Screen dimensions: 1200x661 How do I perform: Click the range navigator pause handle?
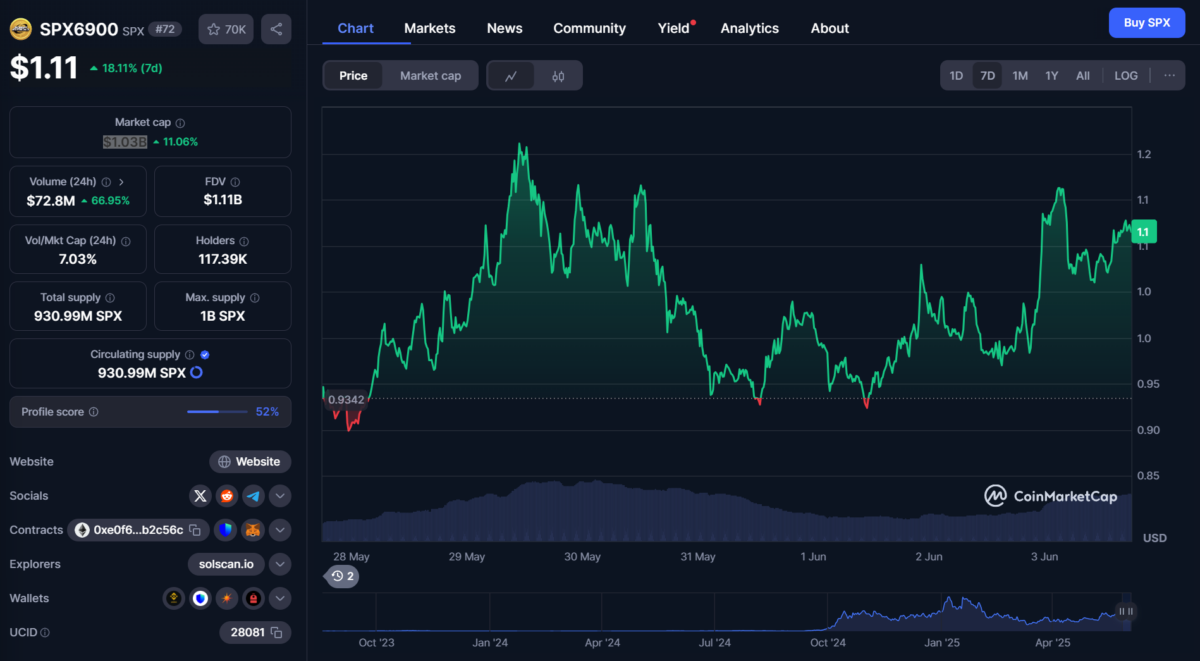[x=1126, y=611]
